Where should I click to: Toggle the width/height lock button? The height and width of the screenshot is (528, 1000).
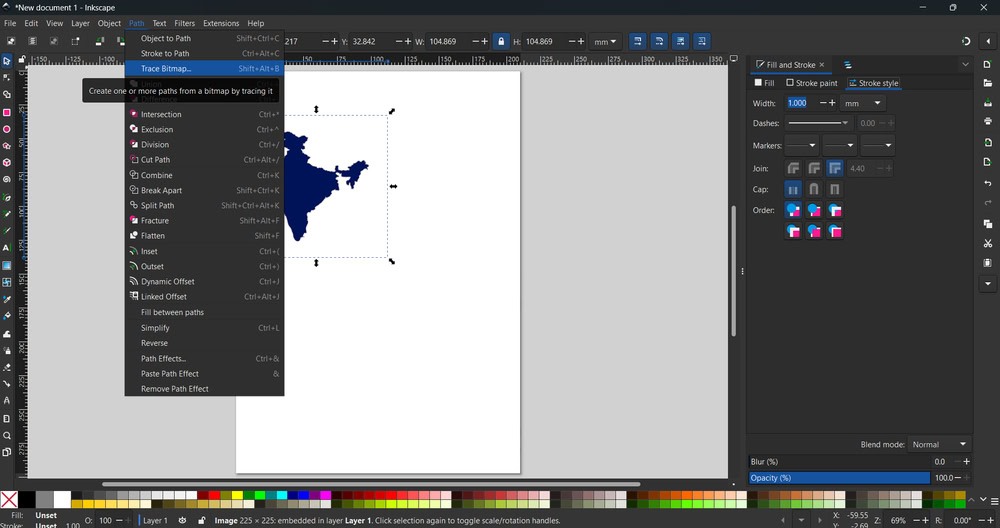click(x=501, y=41)
